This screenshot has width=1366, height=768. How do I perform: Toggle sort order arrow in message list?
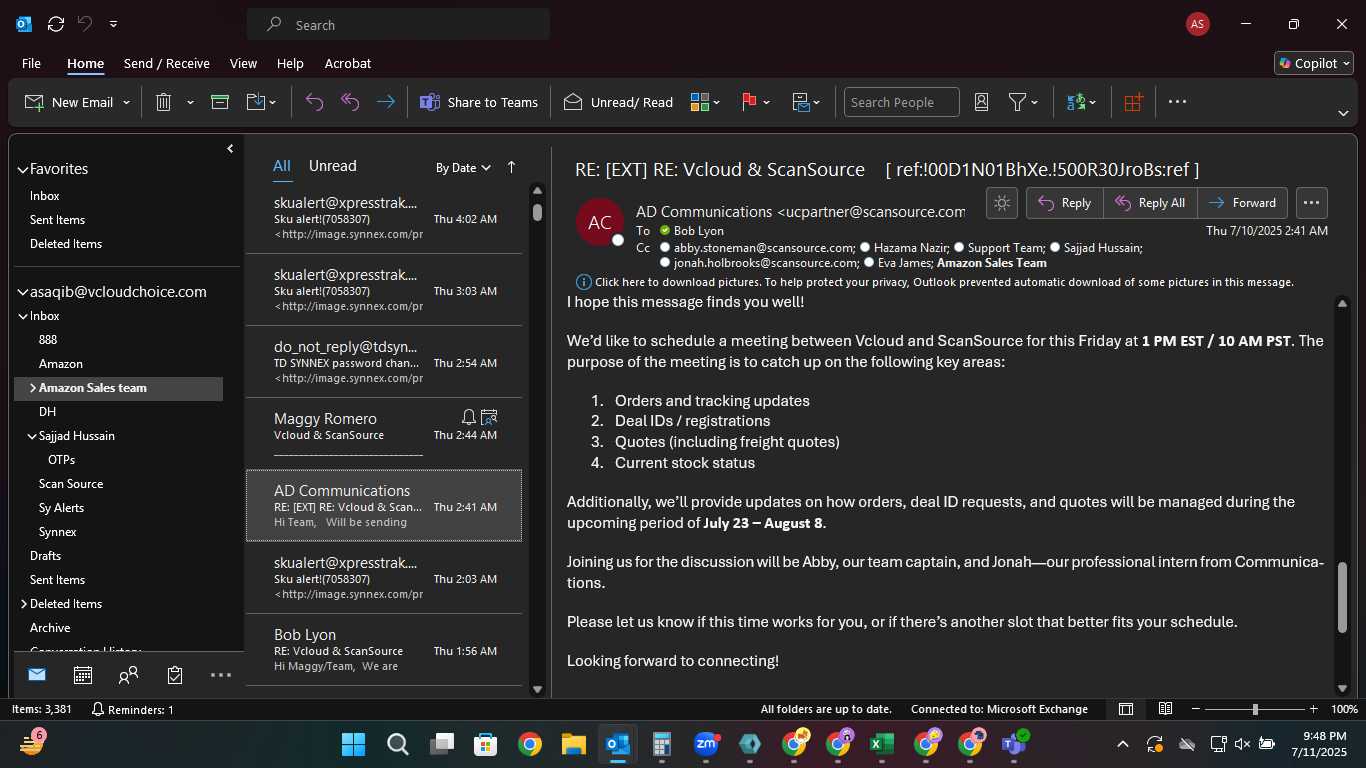[x=512, y=167]
